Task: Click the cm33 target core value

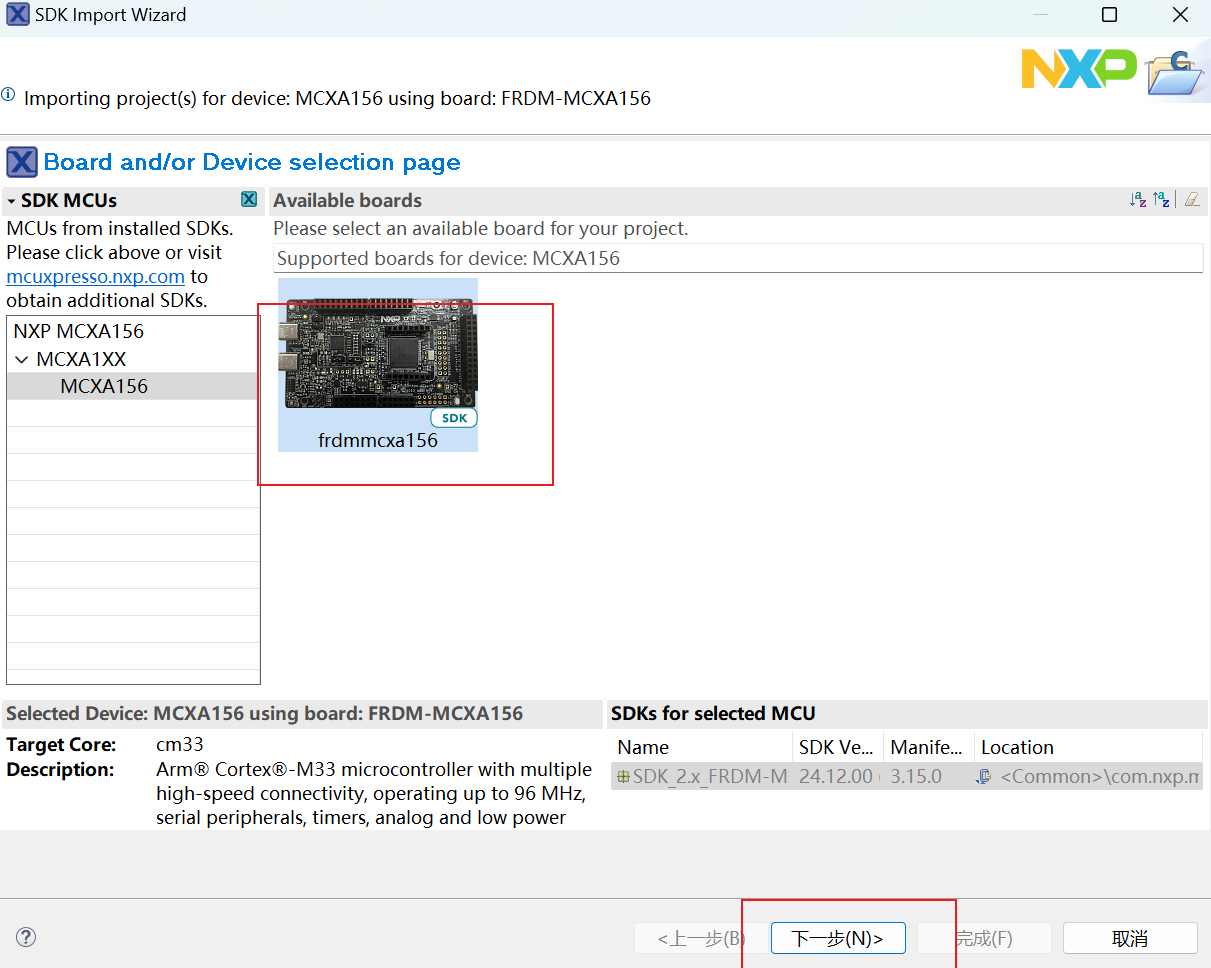Action: click(x=180, y=744)
